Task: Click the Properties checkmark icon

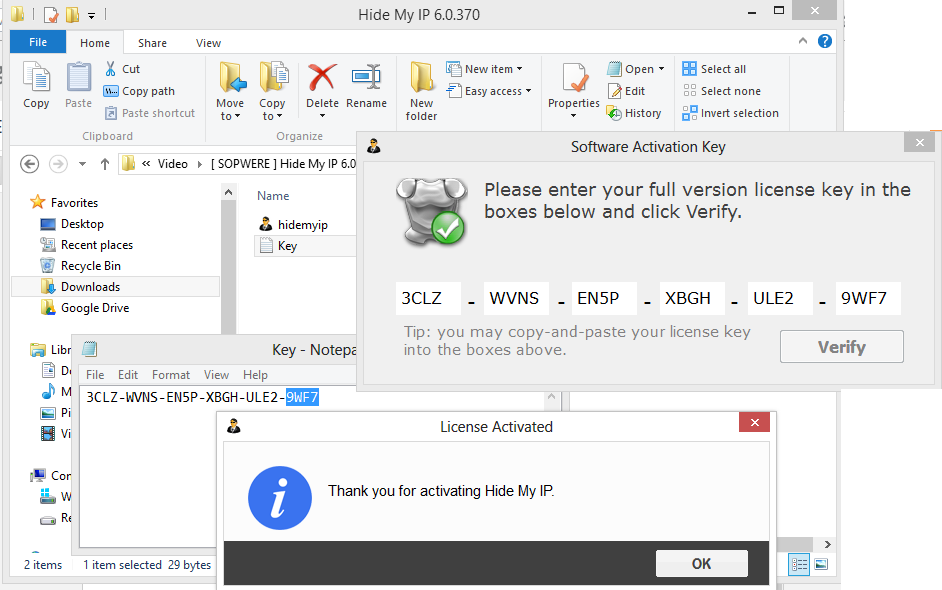Action: point(574,79)
